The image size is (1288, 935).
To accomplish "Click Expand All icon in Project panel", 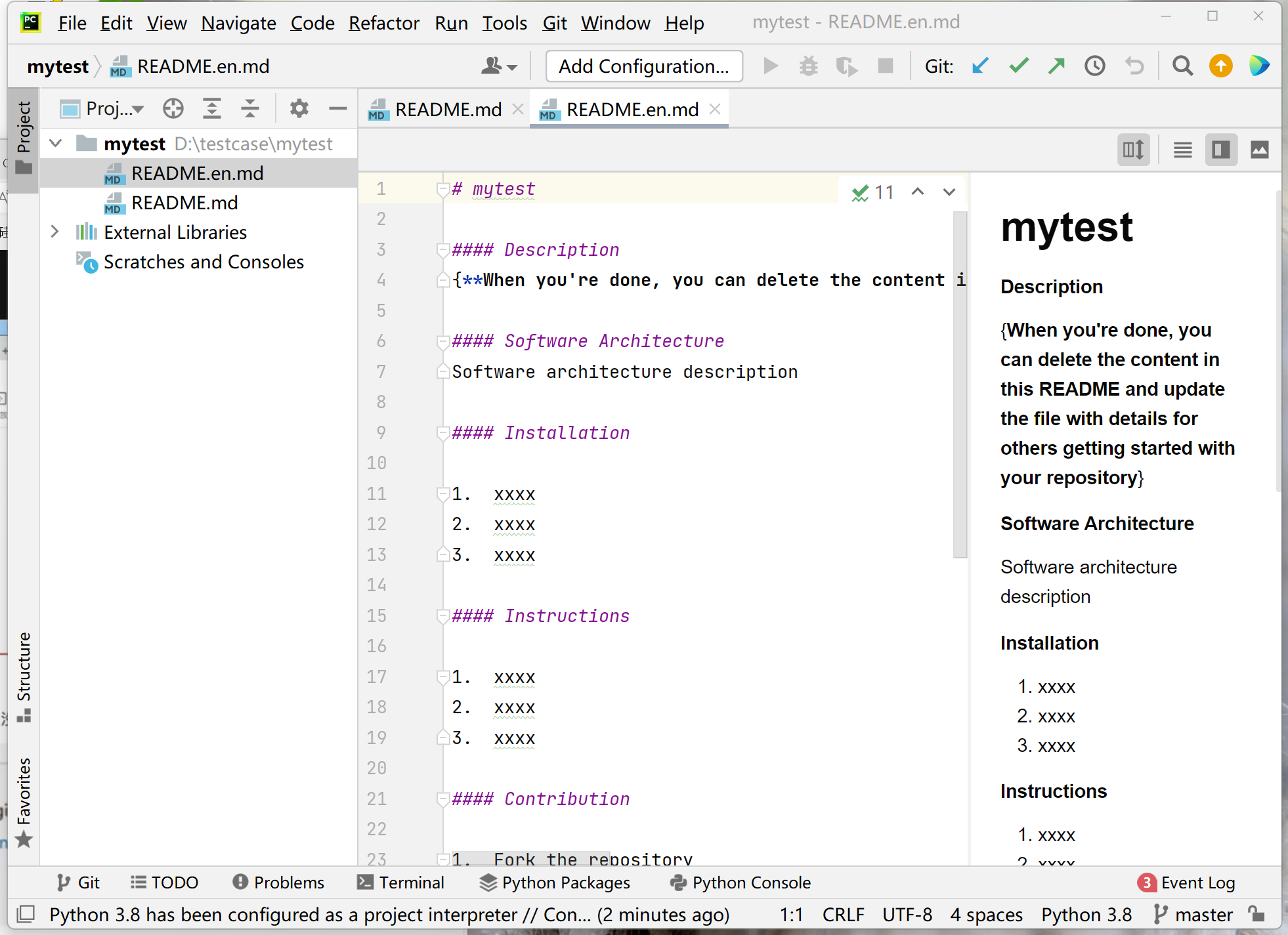I will point(211,108).
